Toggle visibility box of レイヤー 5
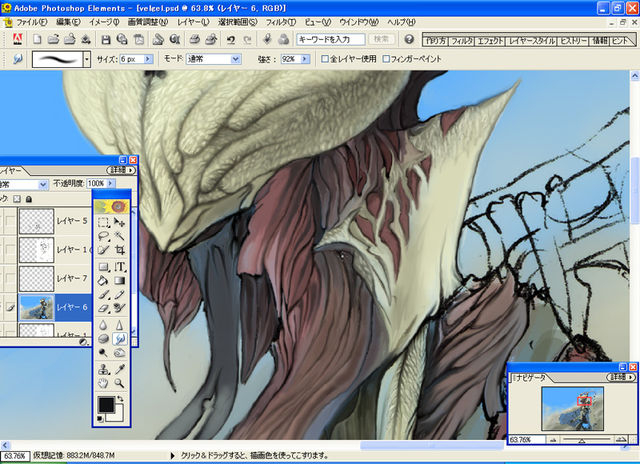 coord(9,220)
